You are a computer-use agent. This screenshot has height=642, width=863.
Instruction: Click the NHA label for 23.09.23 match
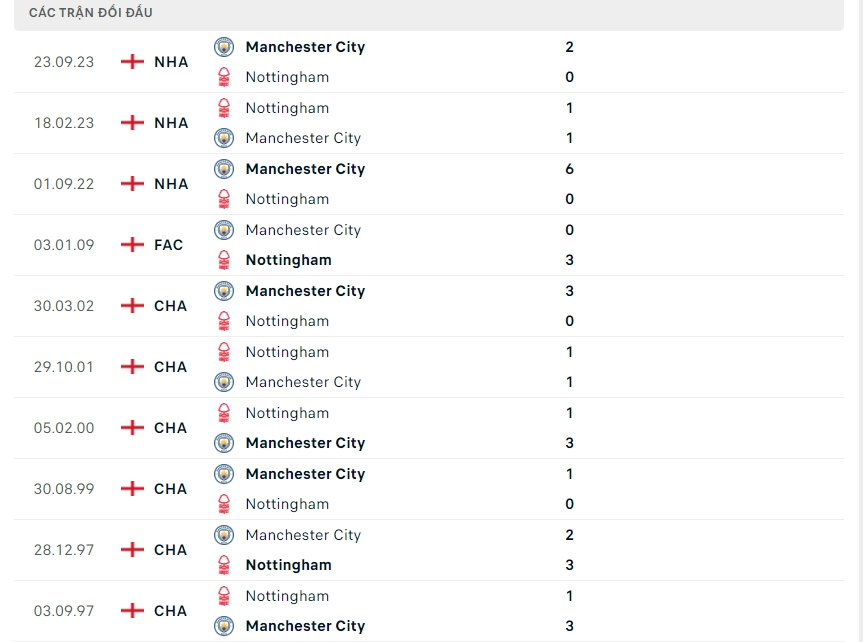(x=171, y=62)
